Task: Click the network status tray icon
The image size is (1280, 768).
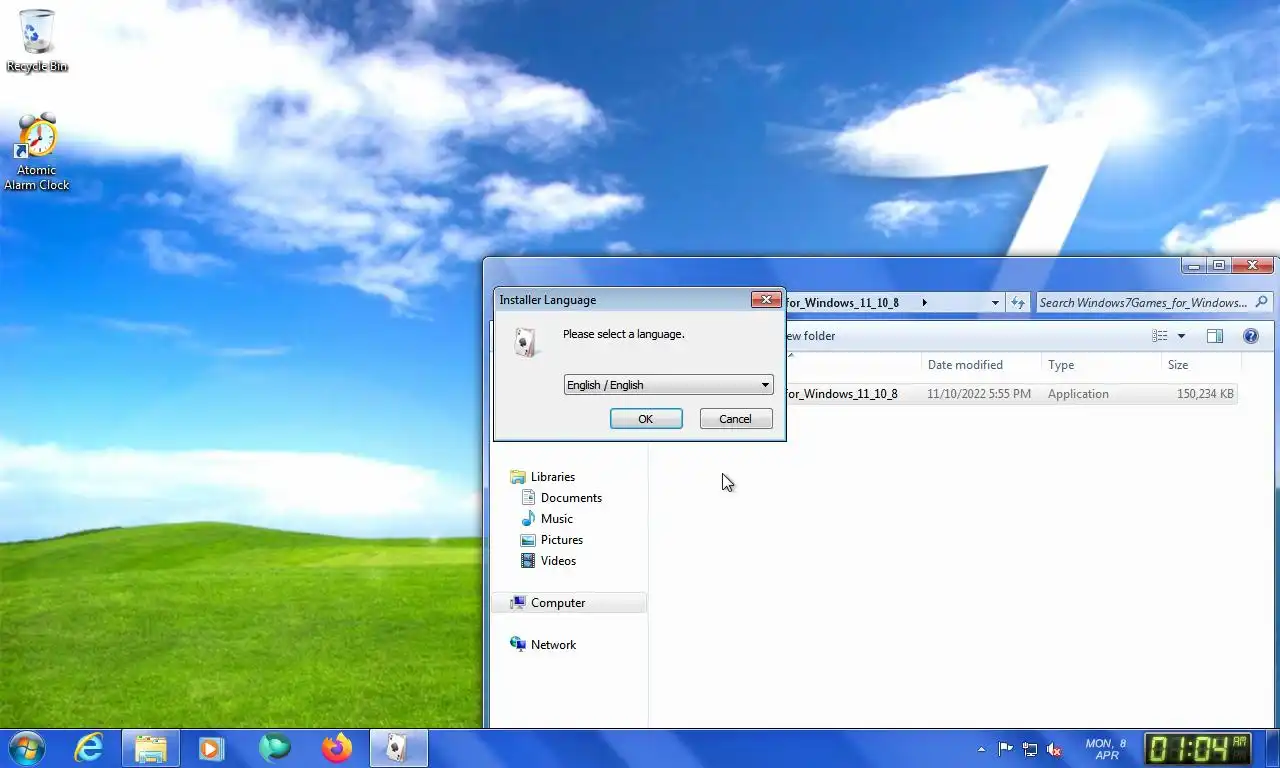Action: [1029, 749]
